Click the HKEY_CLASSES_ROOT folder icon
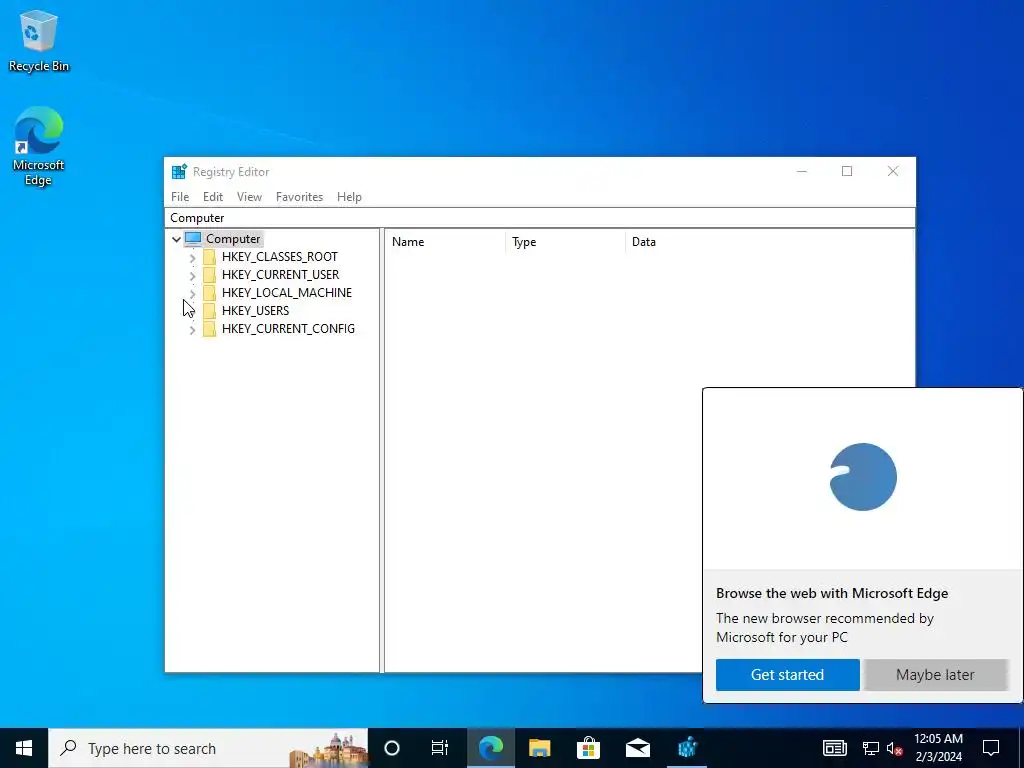1024x768 pixels. [210, 257]
